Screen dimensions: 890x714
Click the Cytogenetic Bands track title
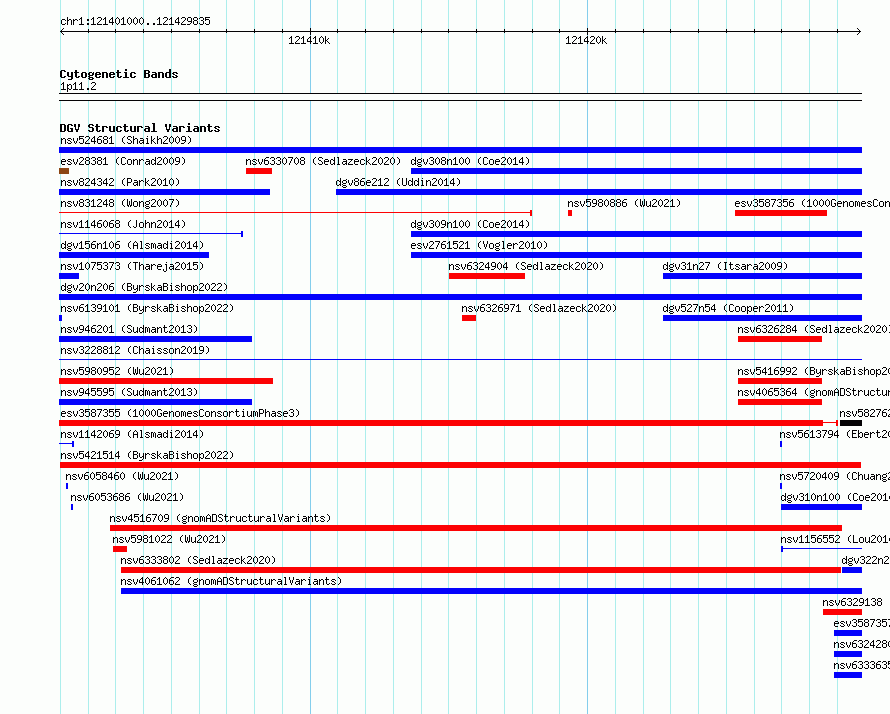click(x=119, y=74)
